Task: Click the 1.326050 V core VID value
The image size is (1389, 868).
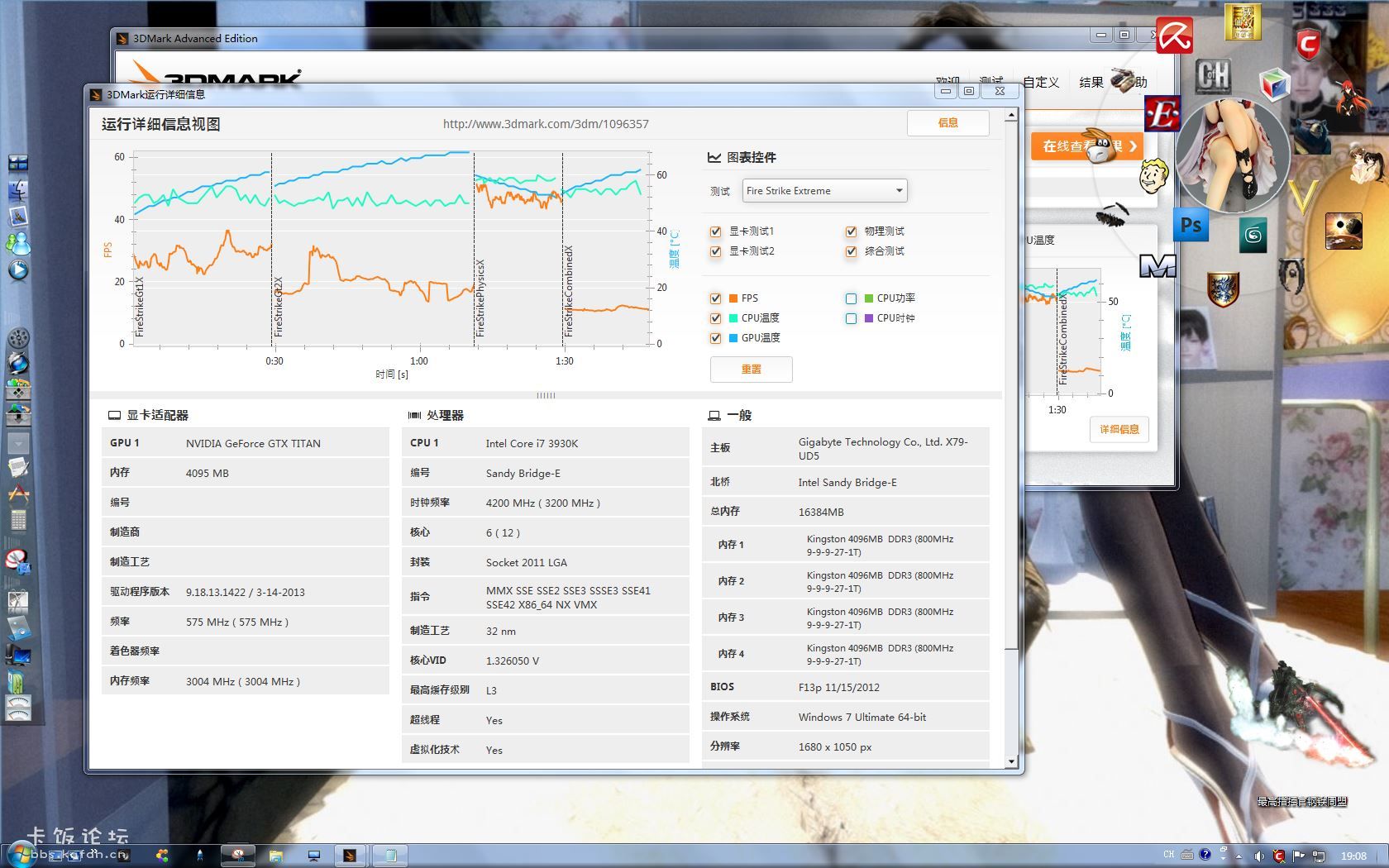Action: pyautogui.click(x=513, y=661)
